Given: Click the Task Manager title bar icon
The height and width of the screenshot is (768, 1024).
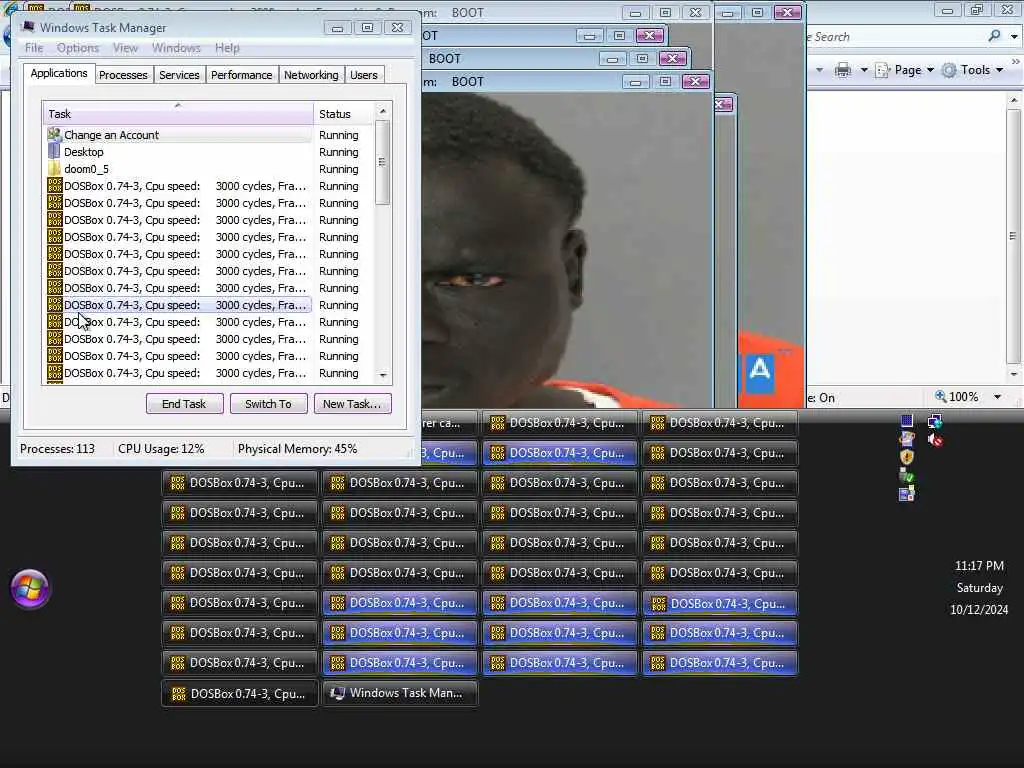Looking at the screenshot, I should tap(28, 27).
